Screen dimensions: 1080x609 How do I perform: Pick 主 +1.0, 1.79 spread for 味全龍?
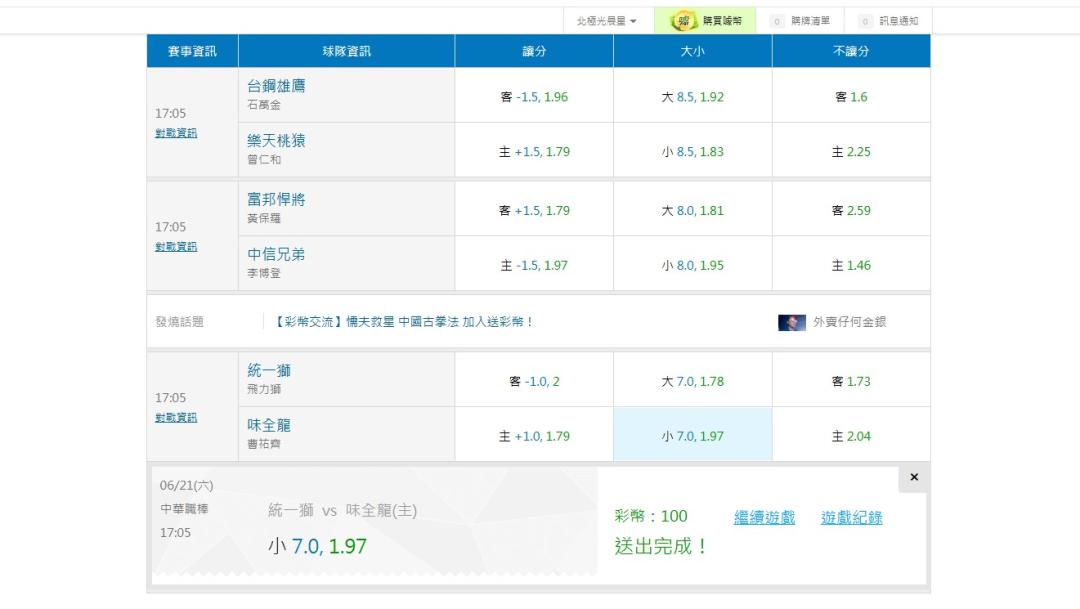(534, 436)
